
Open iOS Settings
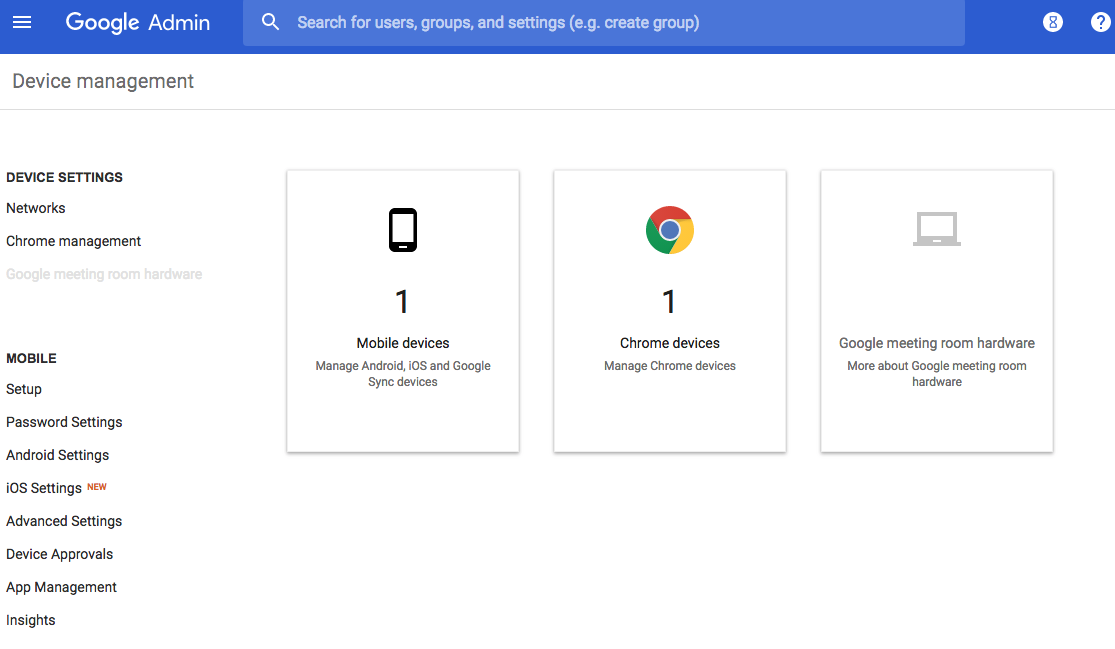coord(44,488)
